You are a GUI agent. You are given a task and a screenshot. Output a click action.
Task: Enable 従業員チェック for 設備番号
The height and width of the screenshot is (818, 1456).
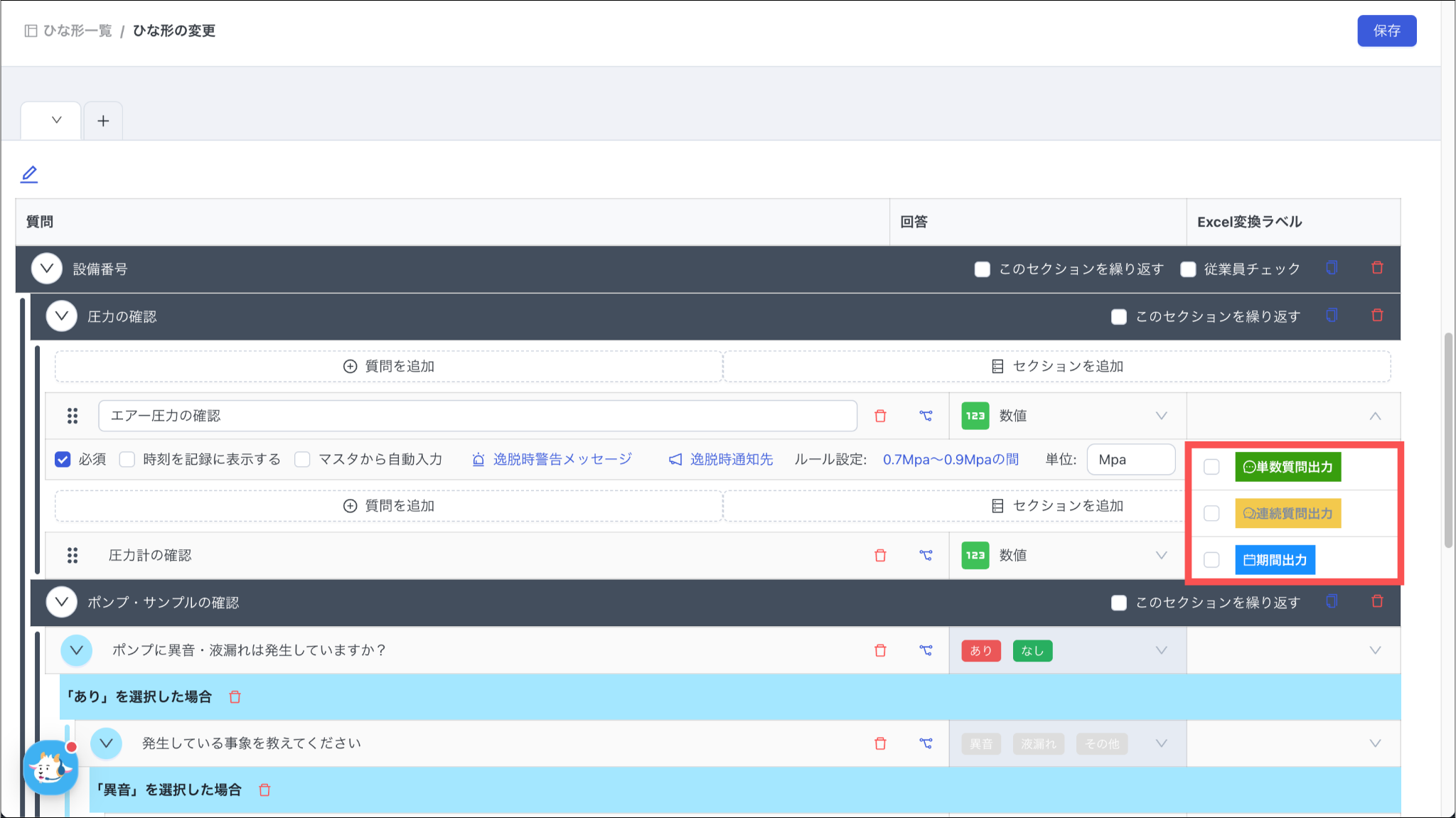pyautogui.click(x=1188, y=269)
